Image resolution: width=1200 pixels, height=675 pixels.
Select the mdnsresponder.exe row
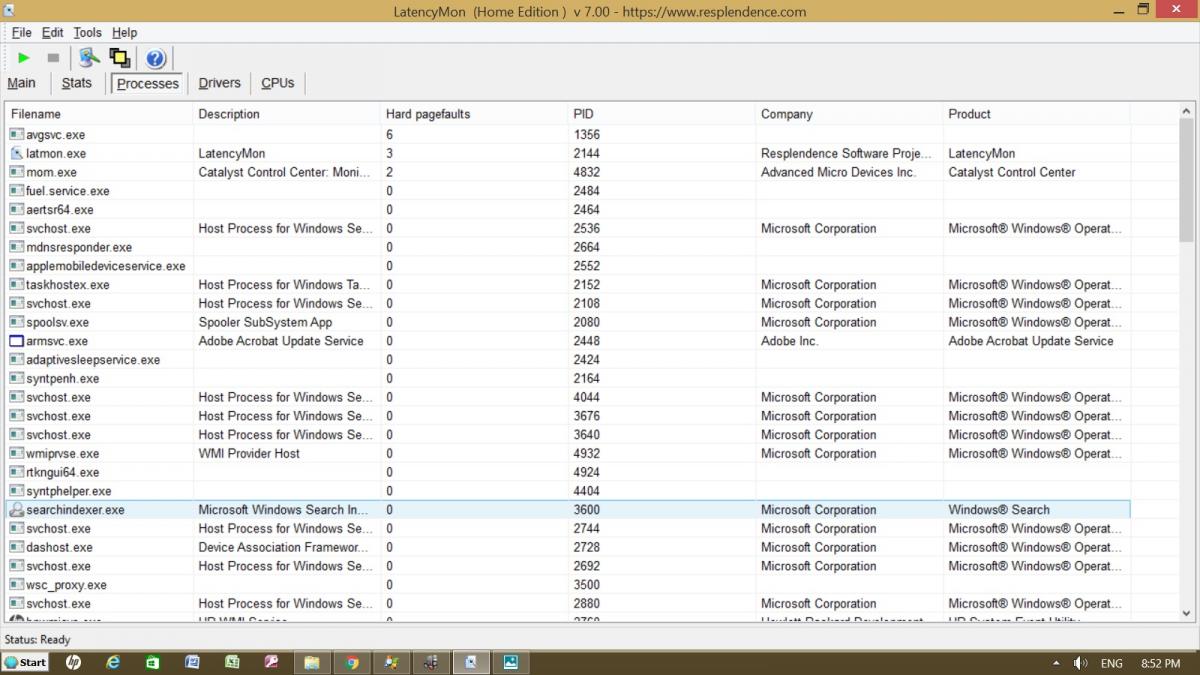click(568, 247)
